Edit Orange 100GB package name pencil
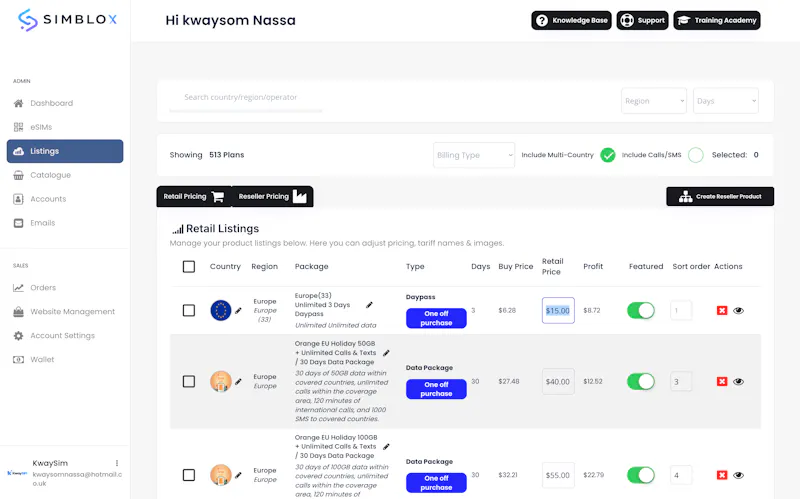This screenshot has width=800, height=499. (x=386, y=446)
